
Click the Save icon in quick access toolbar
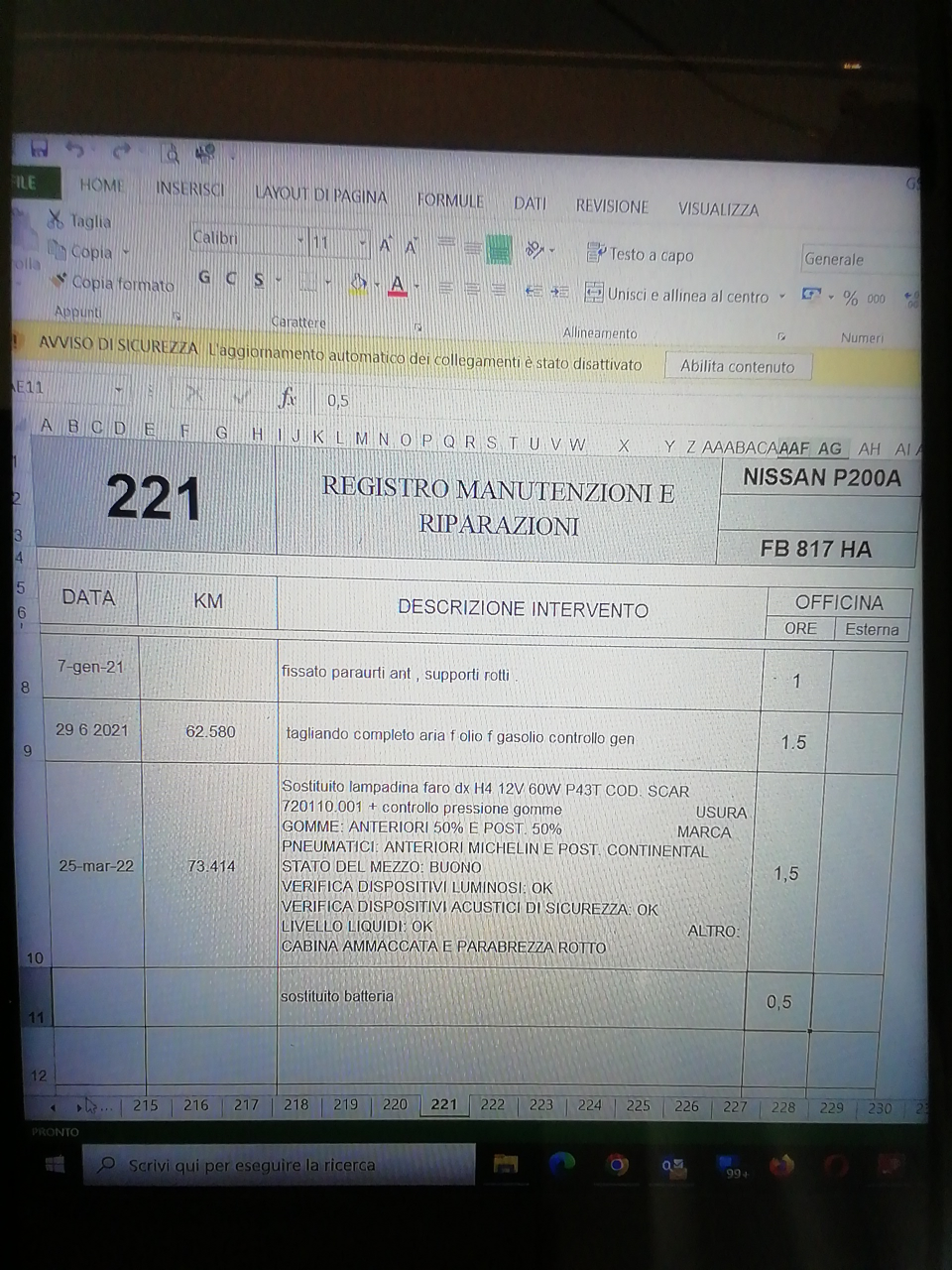[x=40, y=149]
